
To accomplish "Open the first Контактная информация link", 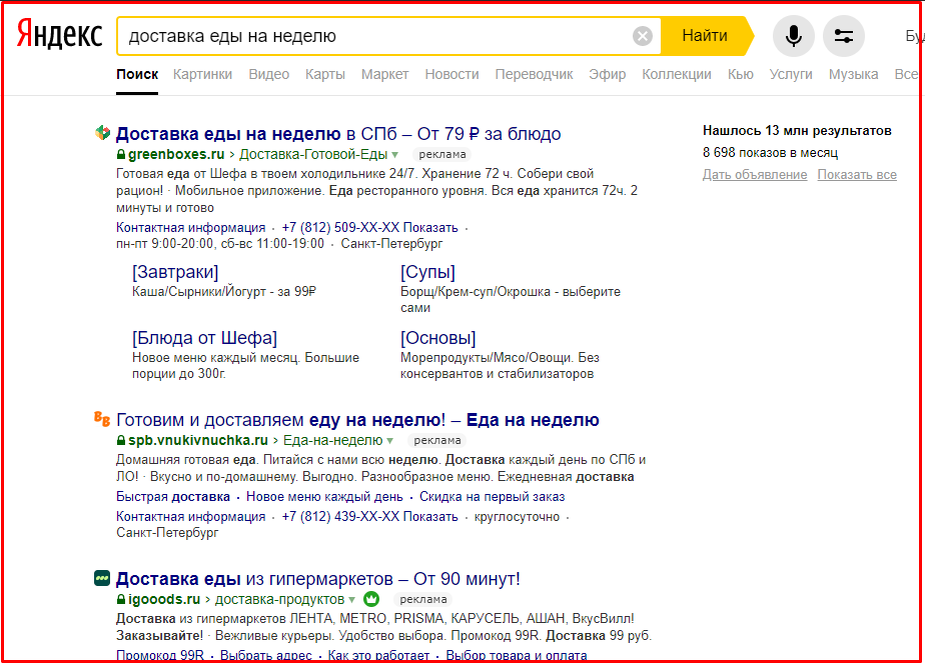I will 191,228.
